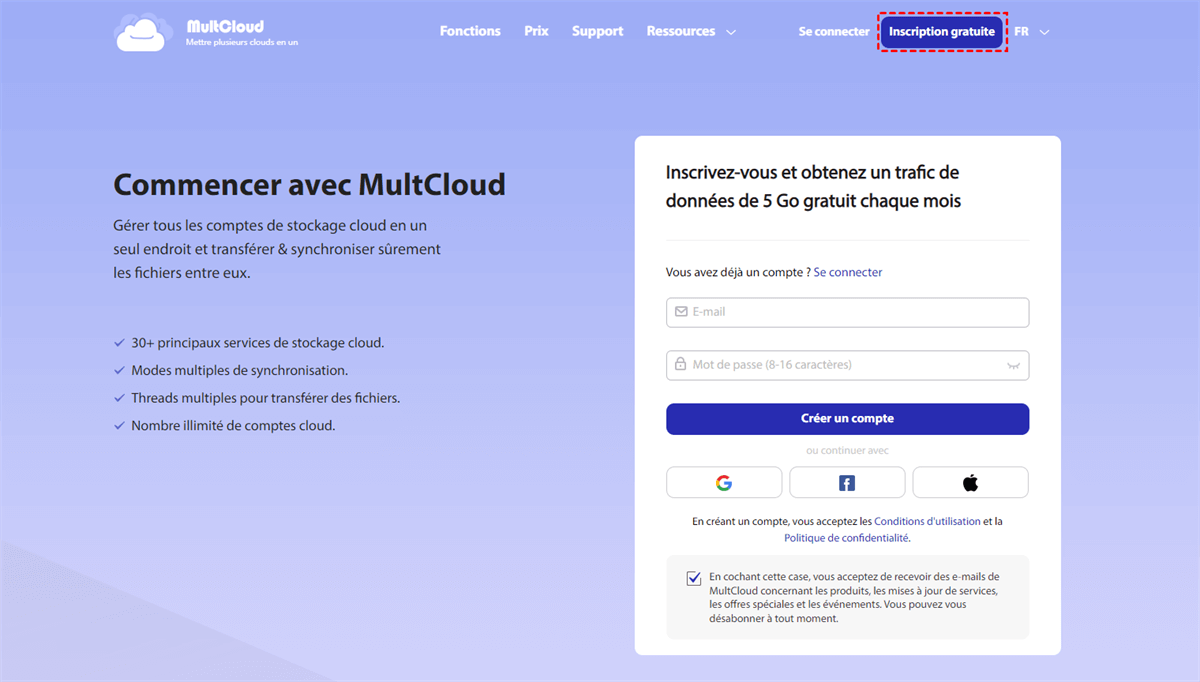Expand the Ressources menu chevron
The width and height of the screenshot is (1200, 682).
(x=731, y=32)
